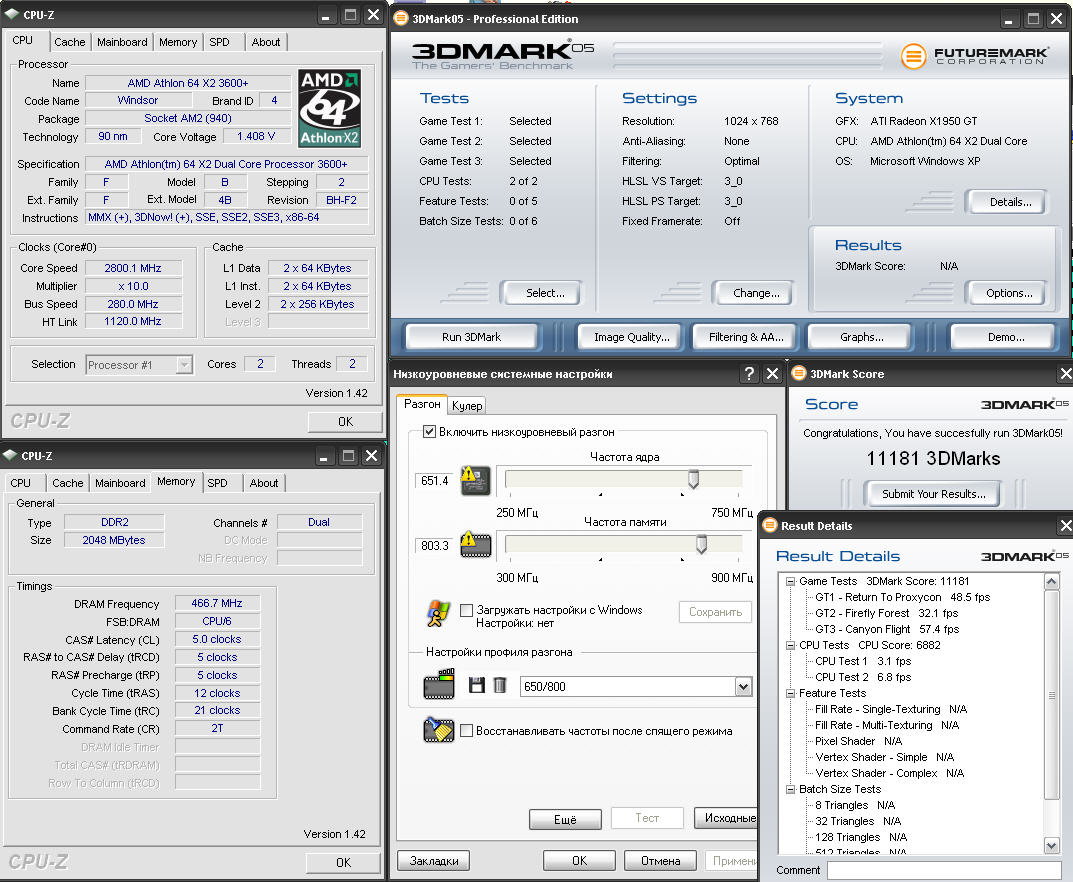The width and height of the screenshot is (1073, 882).
Task: Click the lower CPU-Z window title icon
Action: point(10,455)
